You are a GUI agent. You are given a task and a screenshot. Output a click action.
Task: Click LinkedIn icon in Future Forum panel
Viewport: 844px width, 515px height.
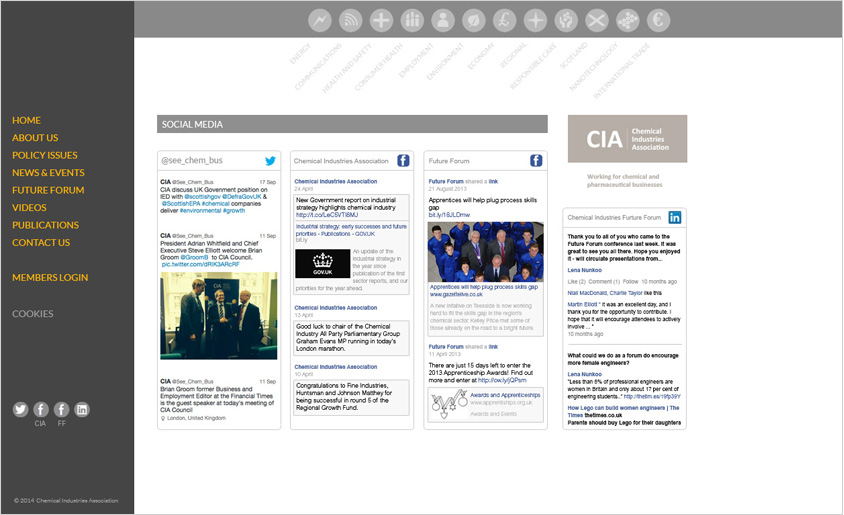pos(674,217)
